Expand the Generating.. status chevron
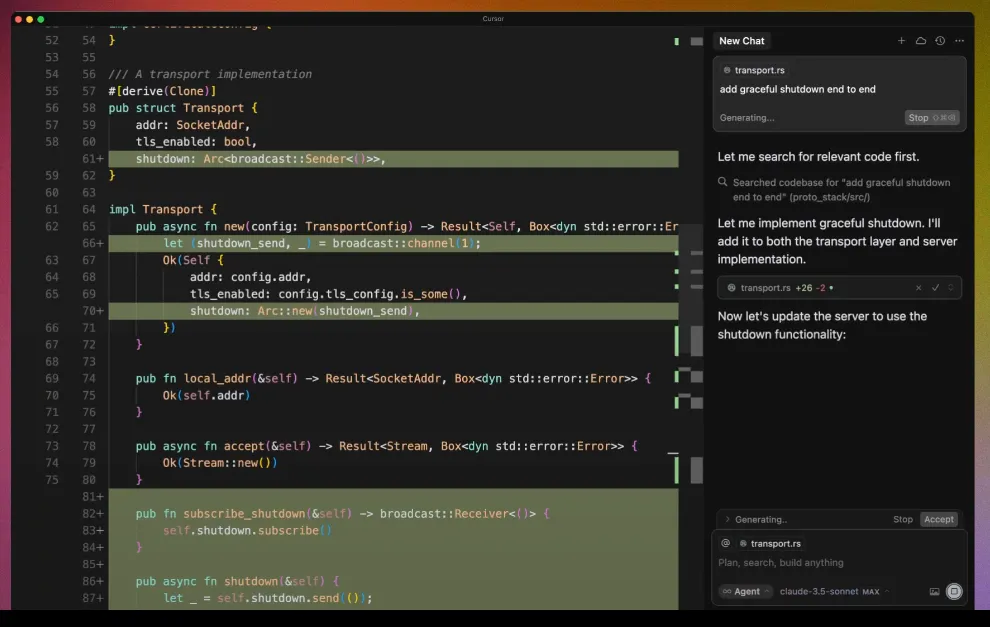Viewport: 990px width, 627px height. [x=727, y=519]
